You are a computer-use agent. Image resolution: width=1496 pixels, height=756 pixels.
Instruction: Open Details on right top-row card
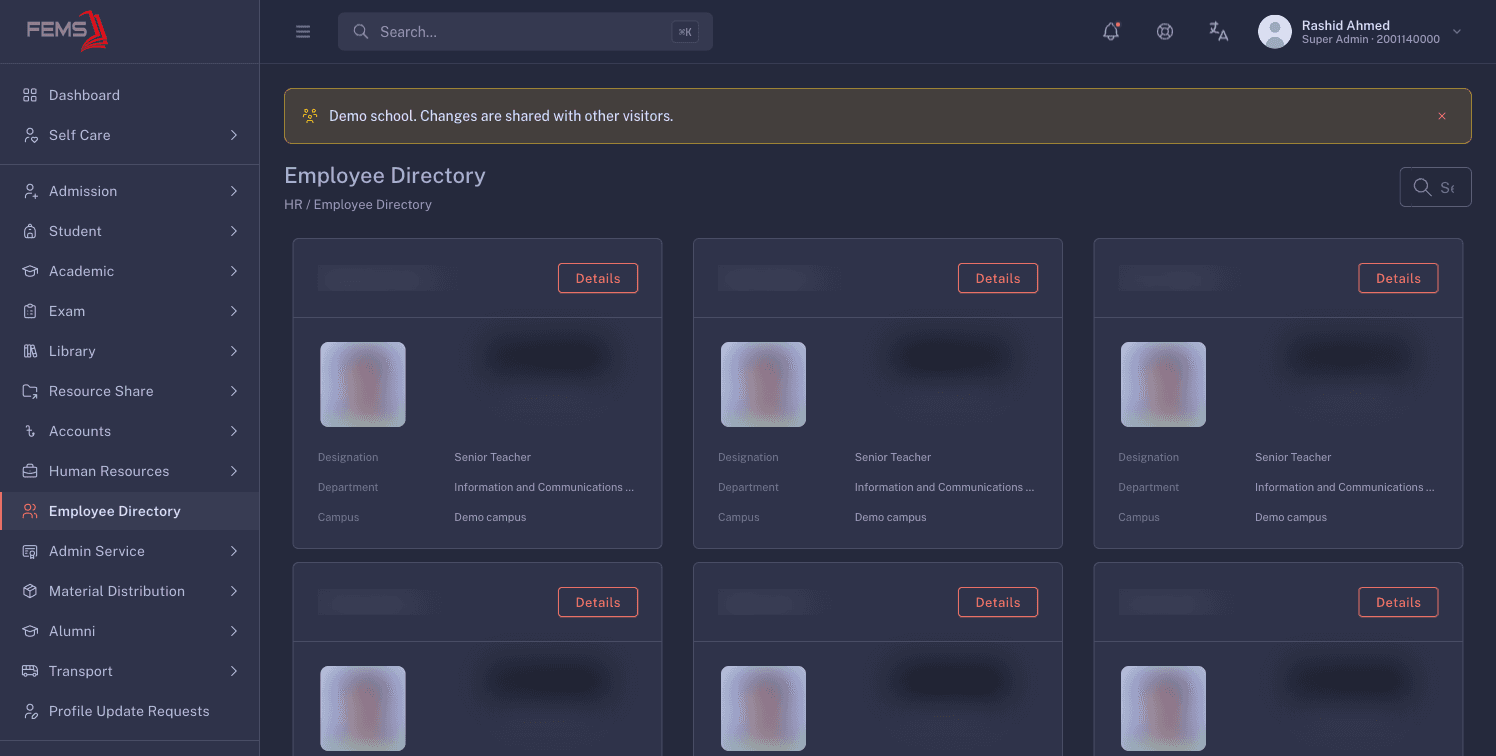pos(1398,278)
